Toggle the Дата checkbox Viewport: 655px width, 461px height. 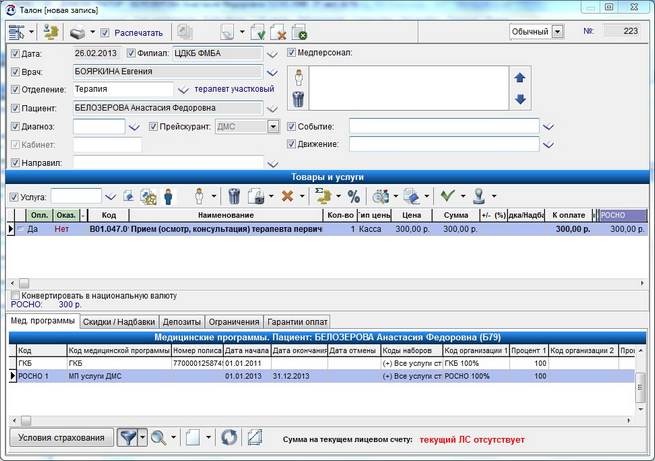coord(15,54)
